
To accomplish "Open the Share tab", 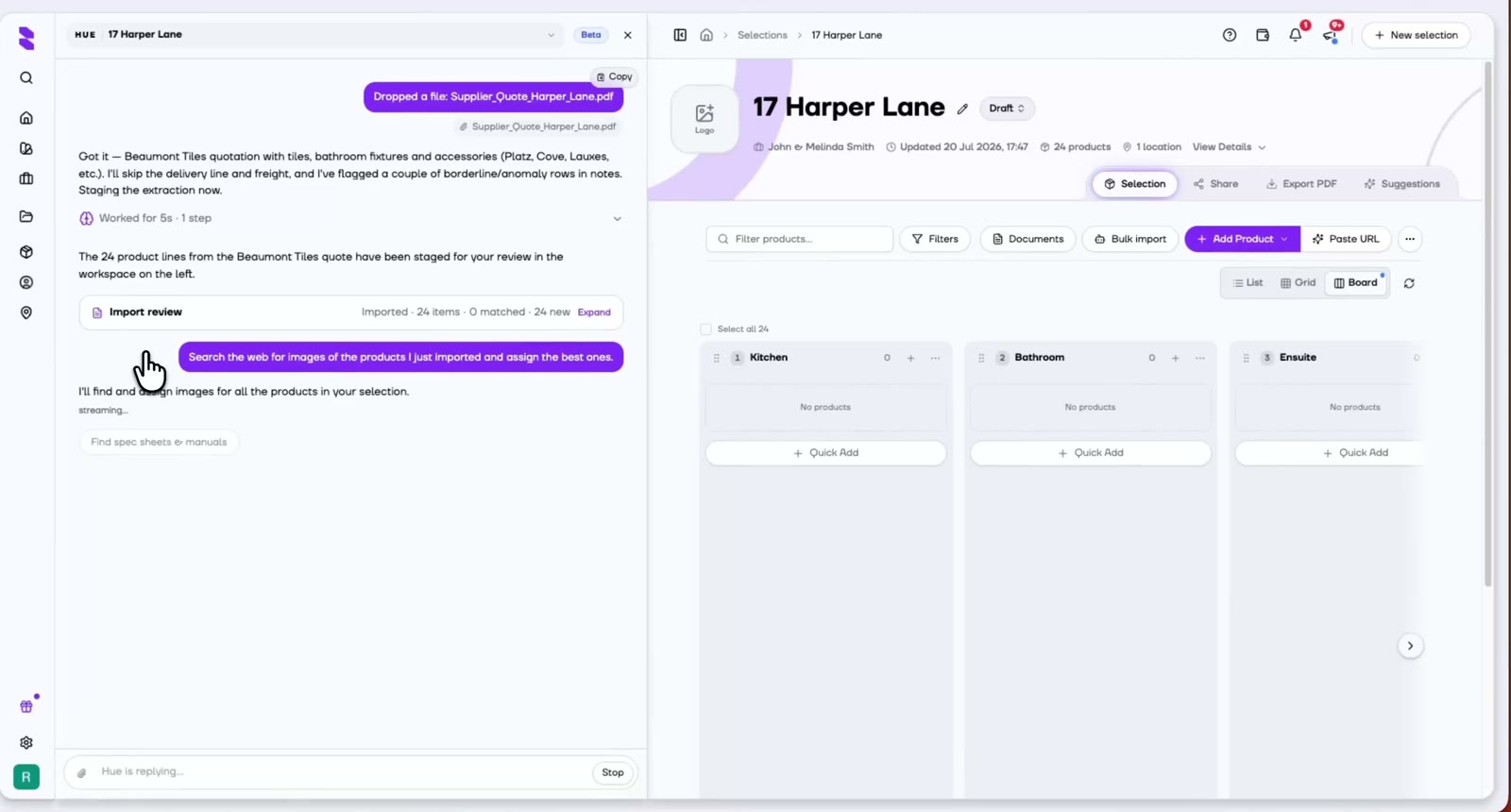I will pyautogui.click(x=1215, y=184).
